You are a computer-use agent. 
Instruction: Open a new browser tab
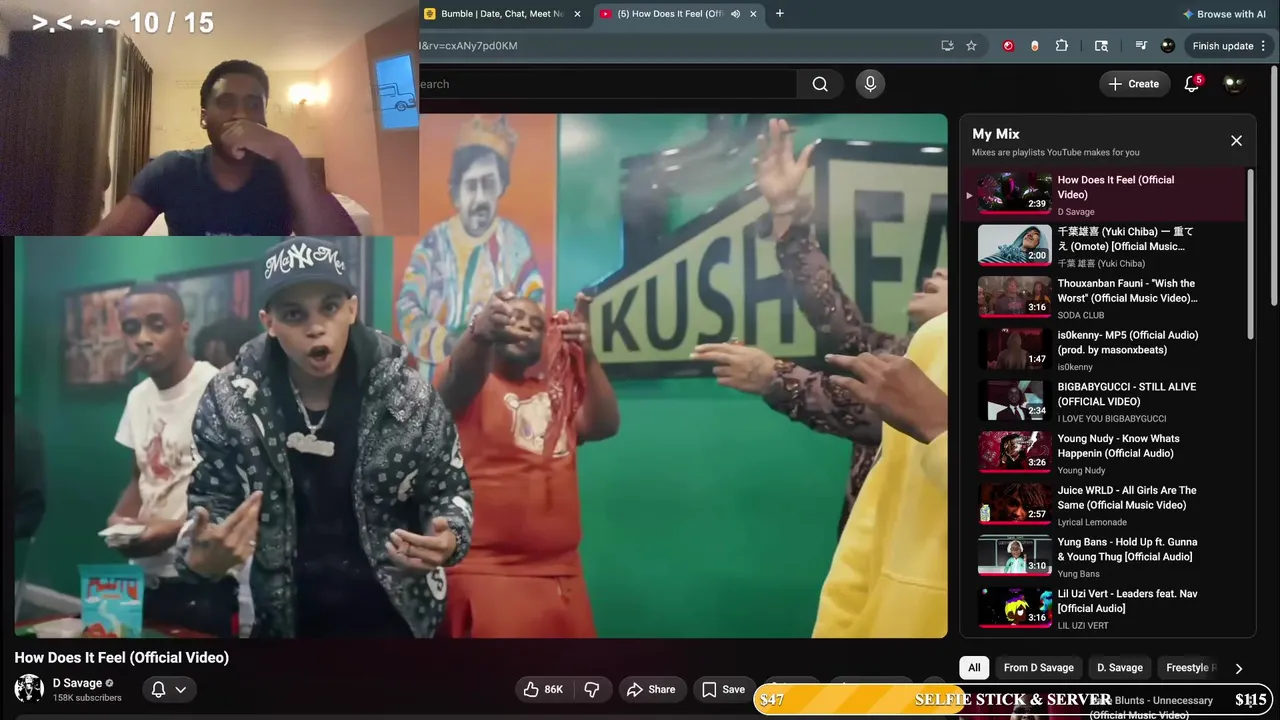coord(780,14)
